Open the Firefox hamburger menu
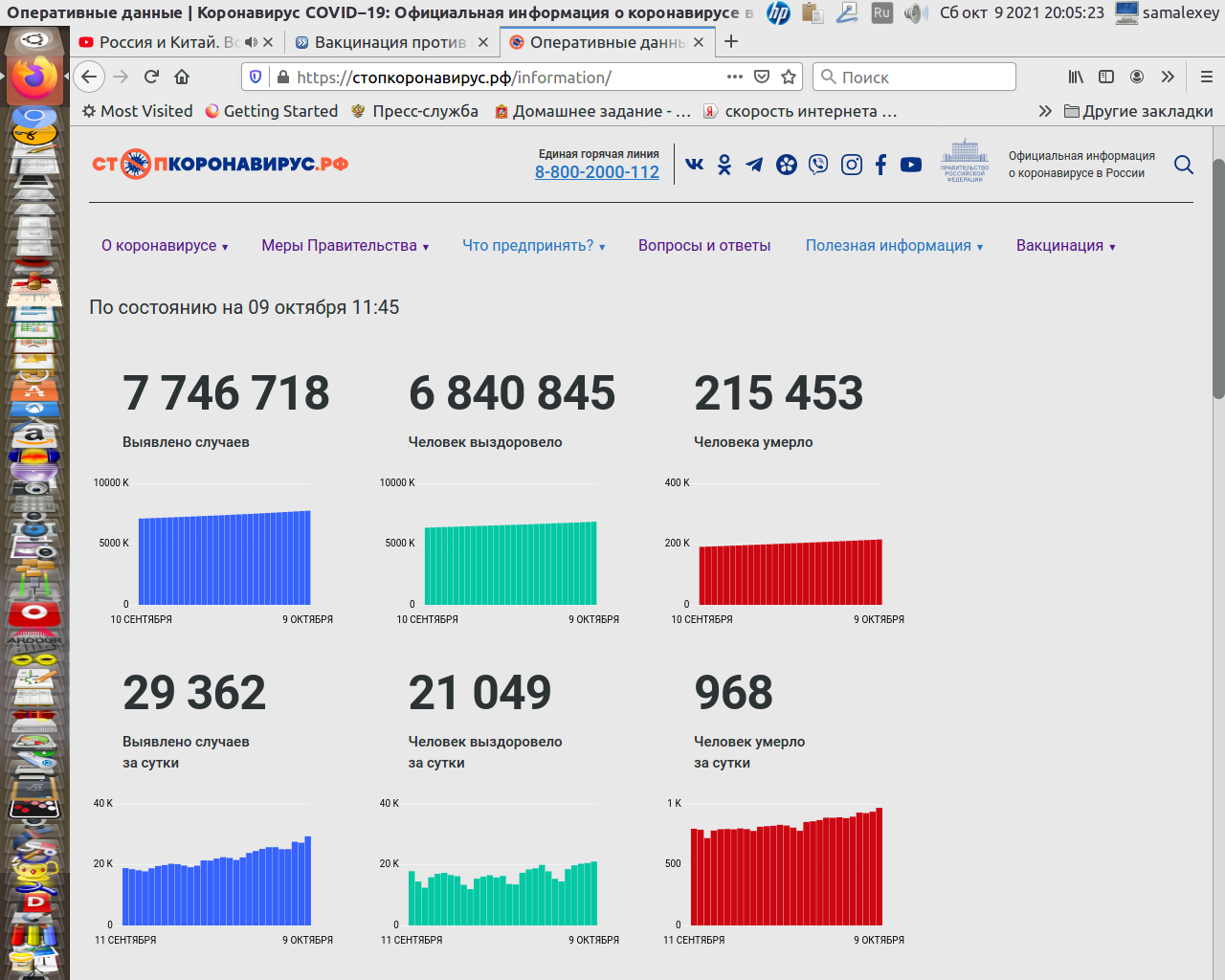 [x=1207, y=77]
